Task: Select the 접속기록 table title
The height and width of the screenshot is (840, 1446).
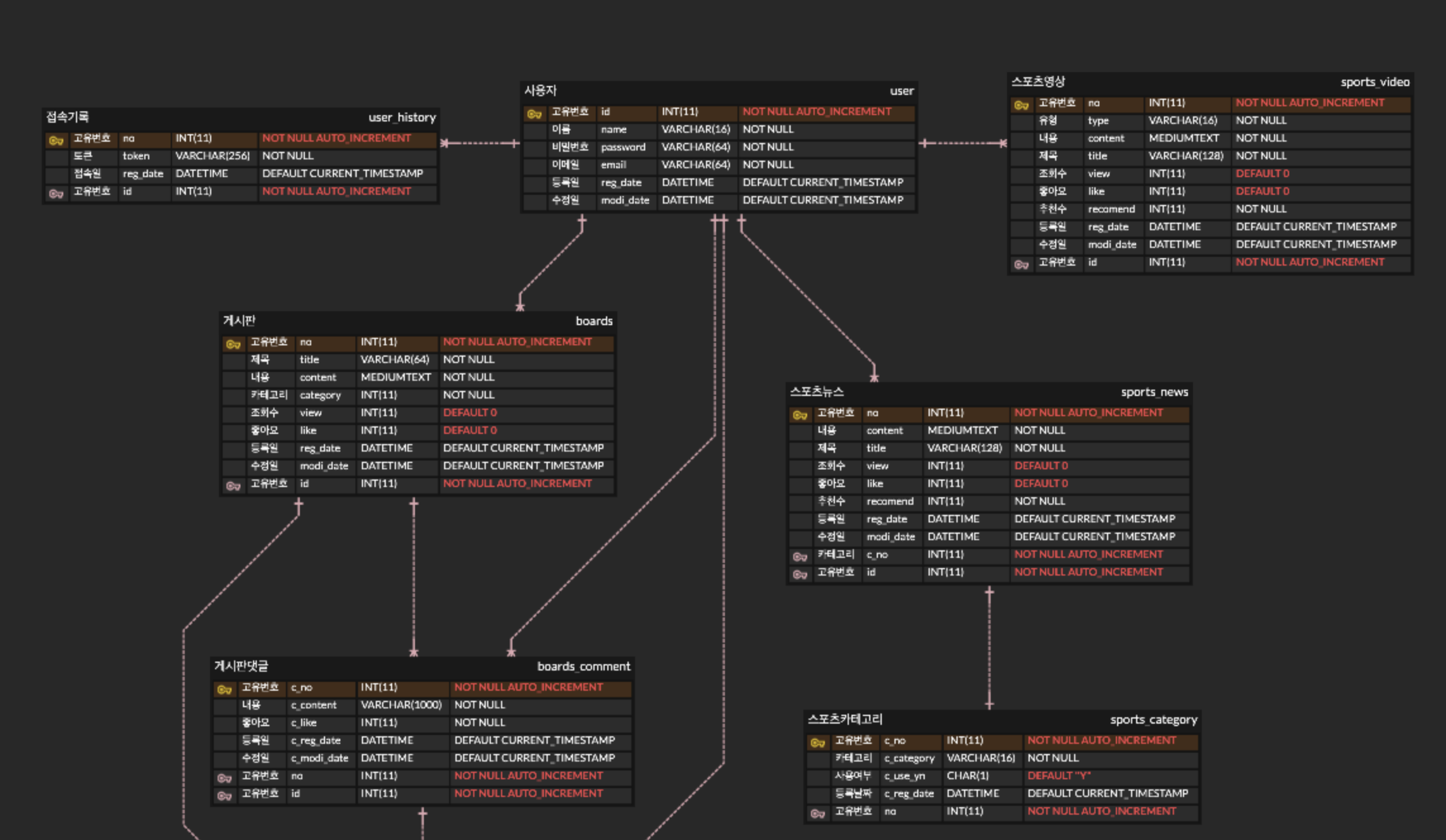Action: pos(67,117)
